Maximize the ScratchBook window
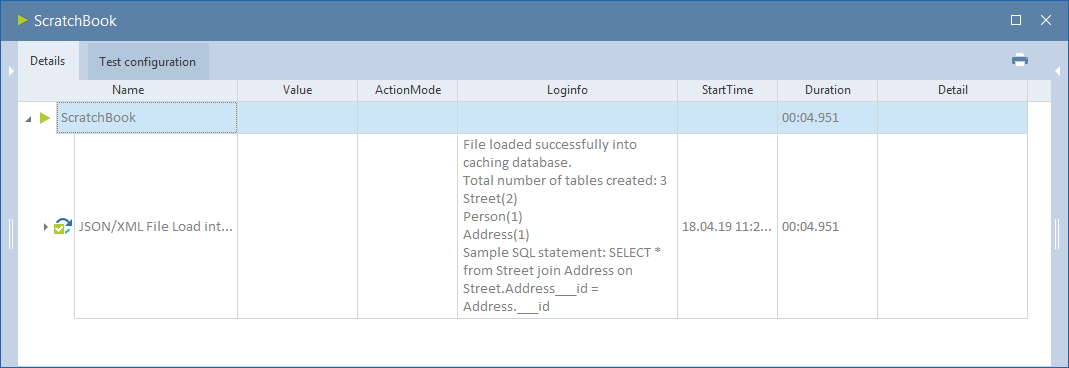 click(1016, 20)
